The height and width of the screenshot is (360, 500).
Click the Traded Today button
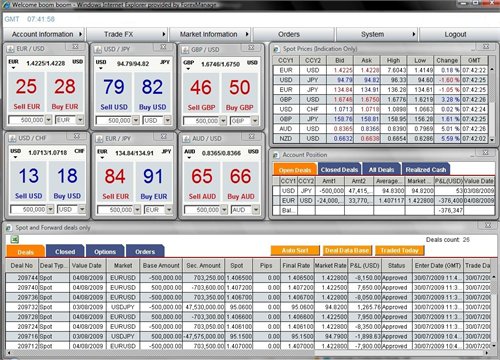(x=399, y=250)
